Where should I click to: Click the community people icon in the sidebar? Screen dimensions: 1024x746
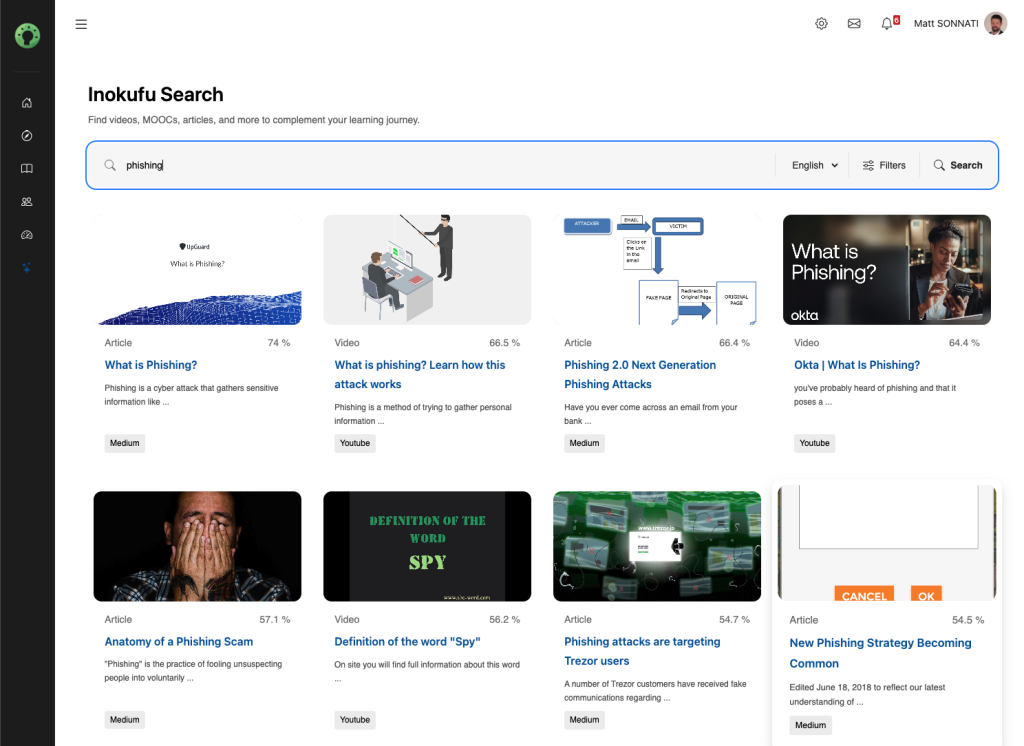[27, 201]
